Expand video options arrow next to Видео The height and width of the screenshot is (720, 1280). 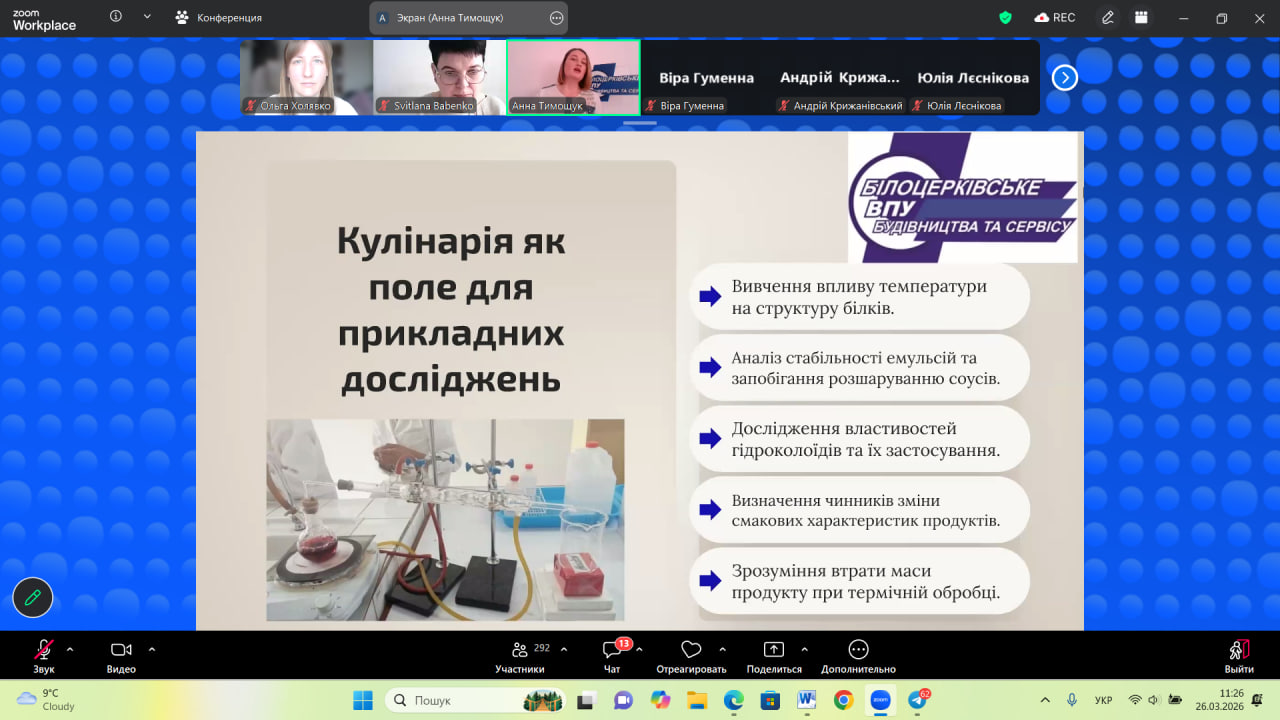pyautogui.click(x=152, y=649)
